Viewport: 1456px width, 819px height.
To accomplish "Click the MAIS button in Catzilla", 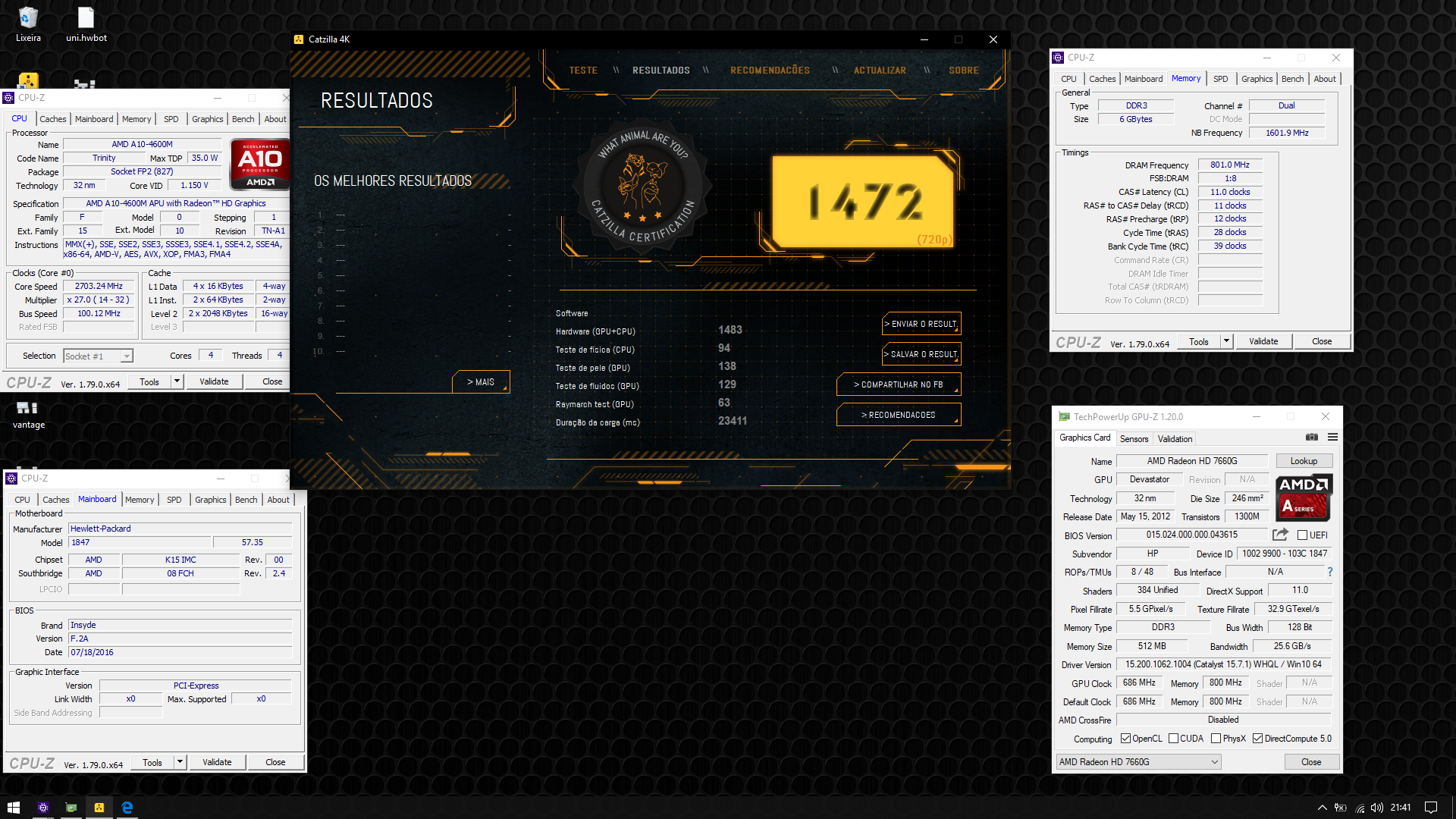I will (x=481, y=382).
